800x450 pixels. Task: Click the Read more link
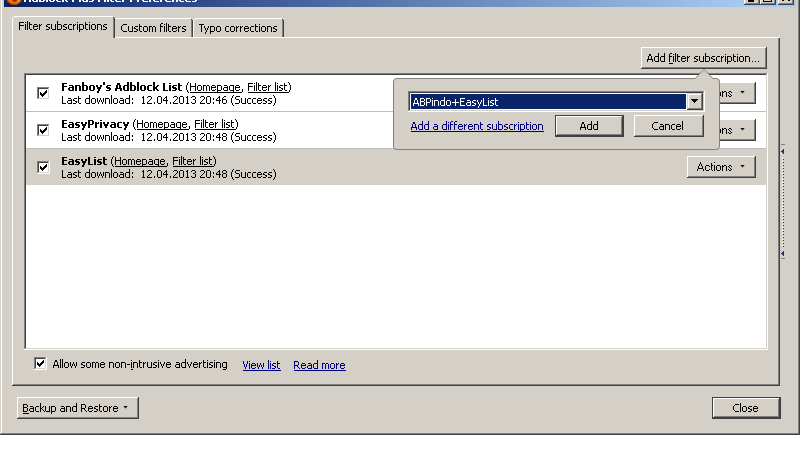click(319, 365)
